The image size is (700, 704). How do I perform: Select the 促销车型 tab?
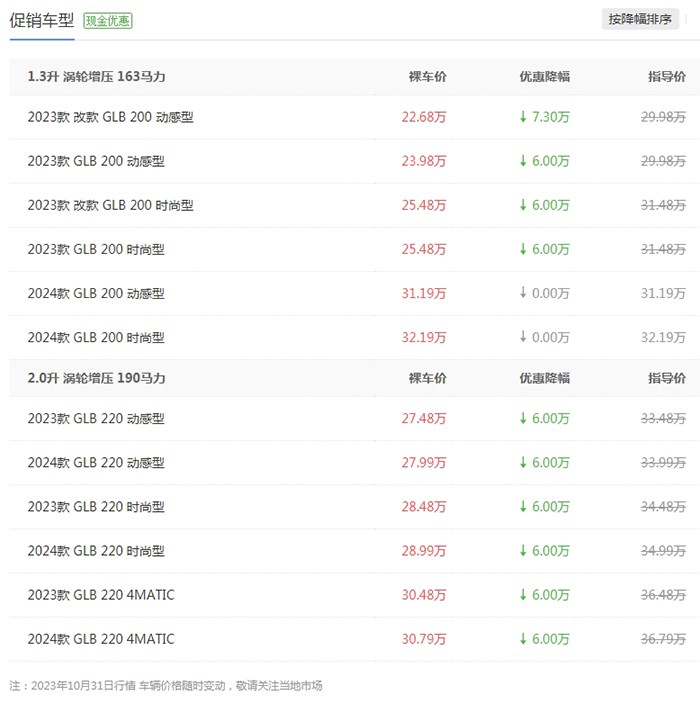tap(42, 21)
